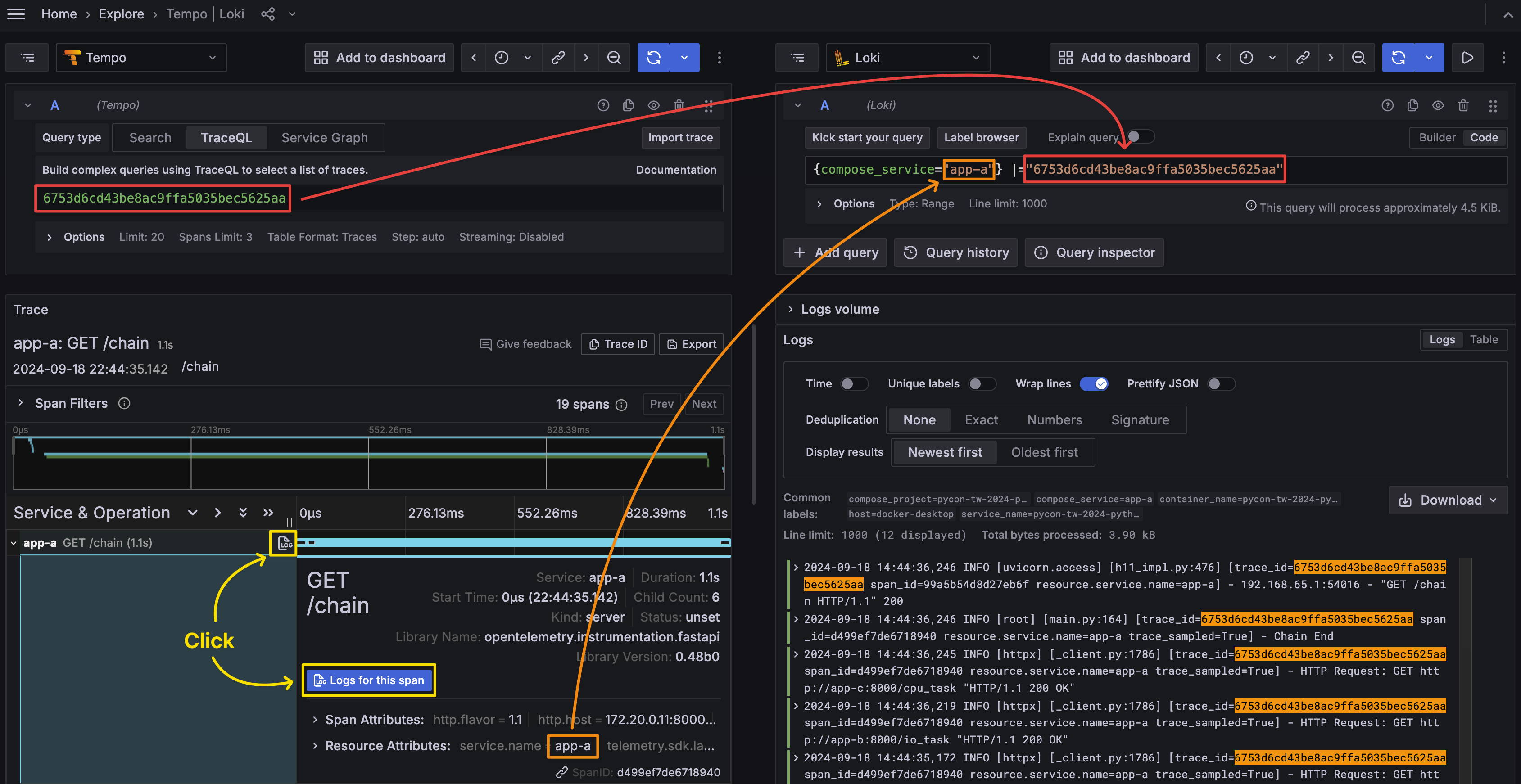This screenshot has width=1521, height=784.
Task: Click the share icon next to Tempo | Loki
Action: (267, 14)
